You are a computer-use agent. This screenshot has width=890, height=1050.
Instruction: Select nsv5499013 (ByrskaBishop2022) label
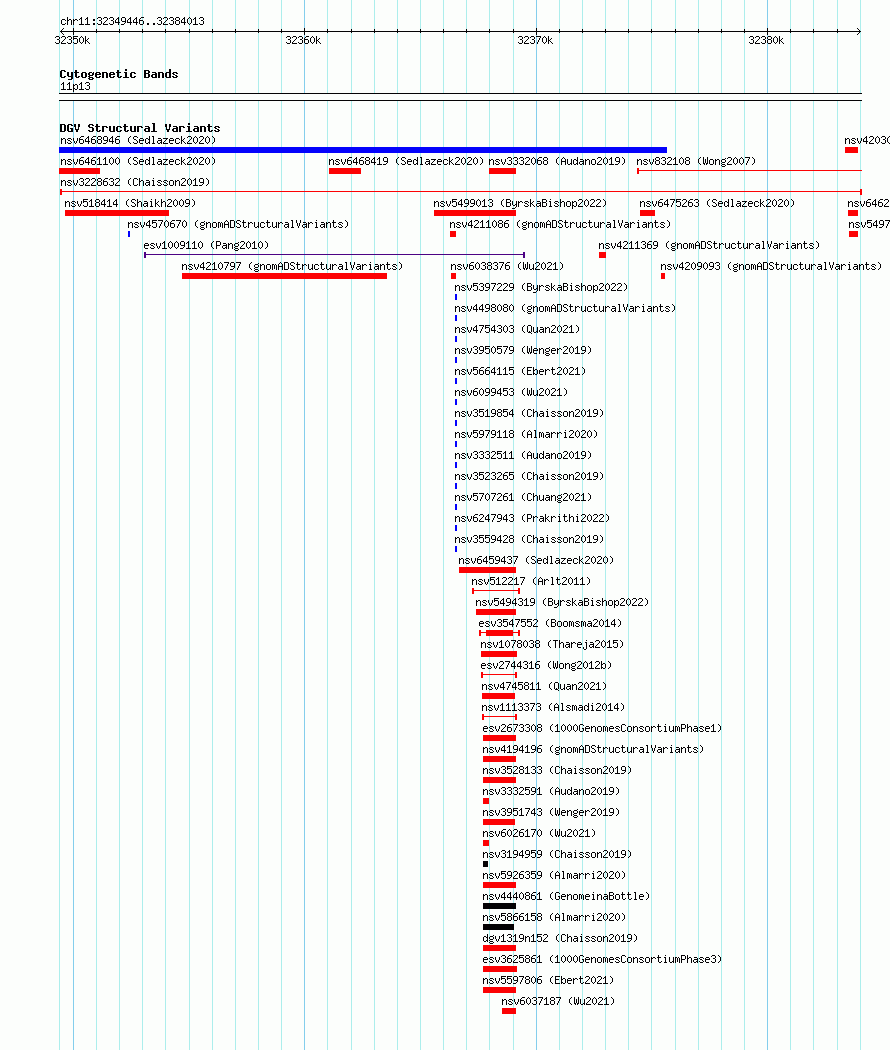520,204
